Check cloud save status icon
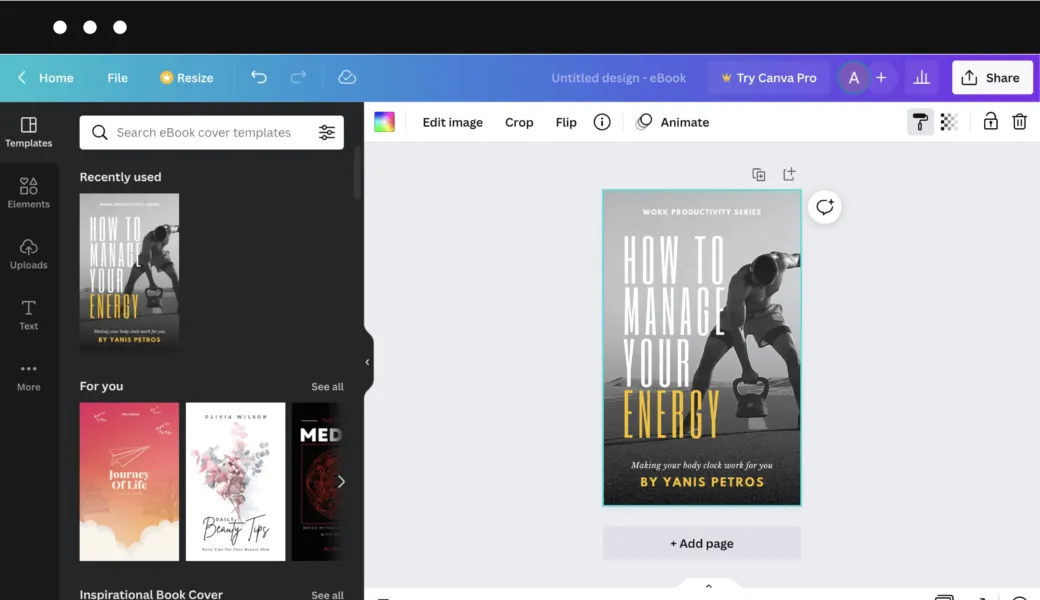The image size is (1040, 600). pyautogui.click(x=347, y=78)
